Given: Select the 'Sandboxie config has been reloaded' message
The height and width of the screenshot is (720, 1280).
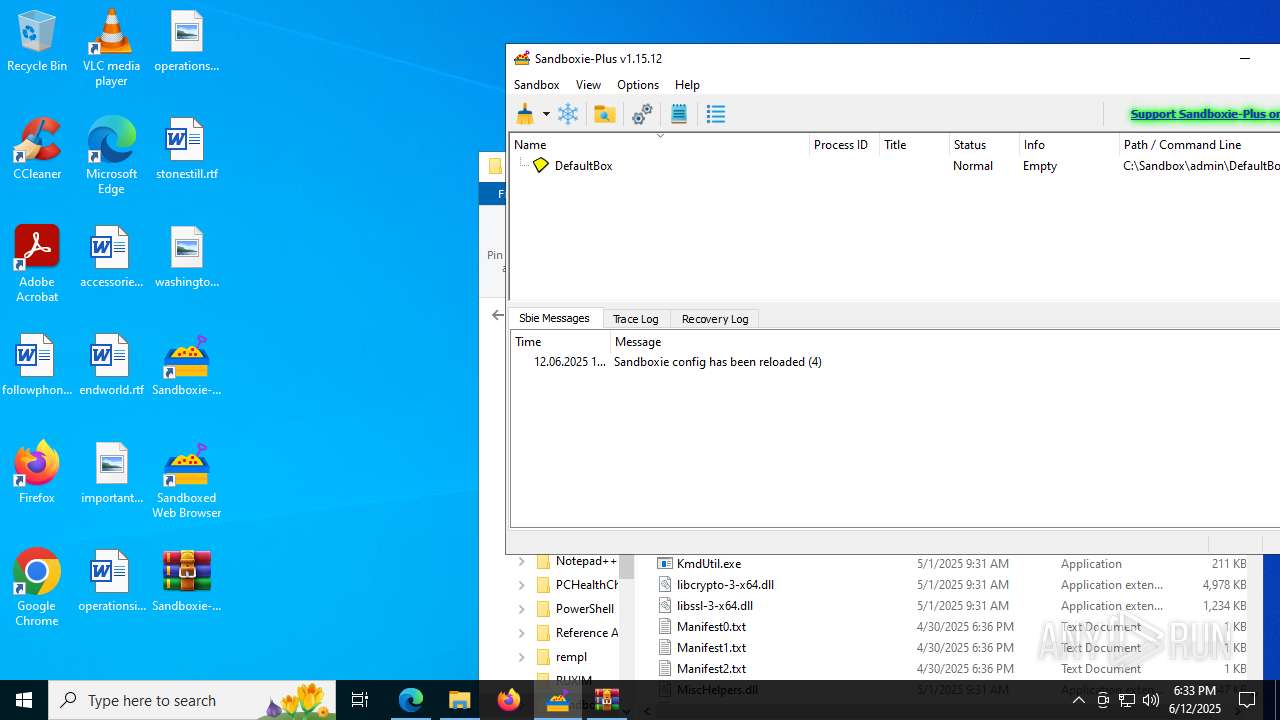Looking at the screenshot, I should [x=718, y=362].
